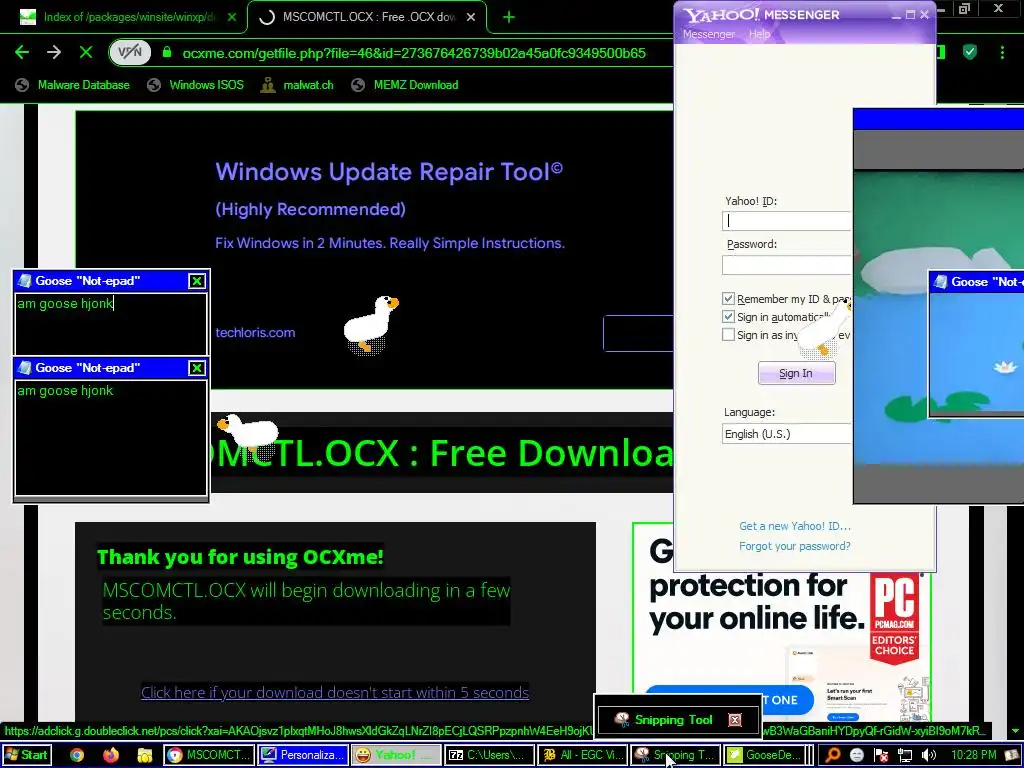Screen dimensions: 1024x768
Task: Go forward using the browser forward arrow
Action: click(54, 53)
